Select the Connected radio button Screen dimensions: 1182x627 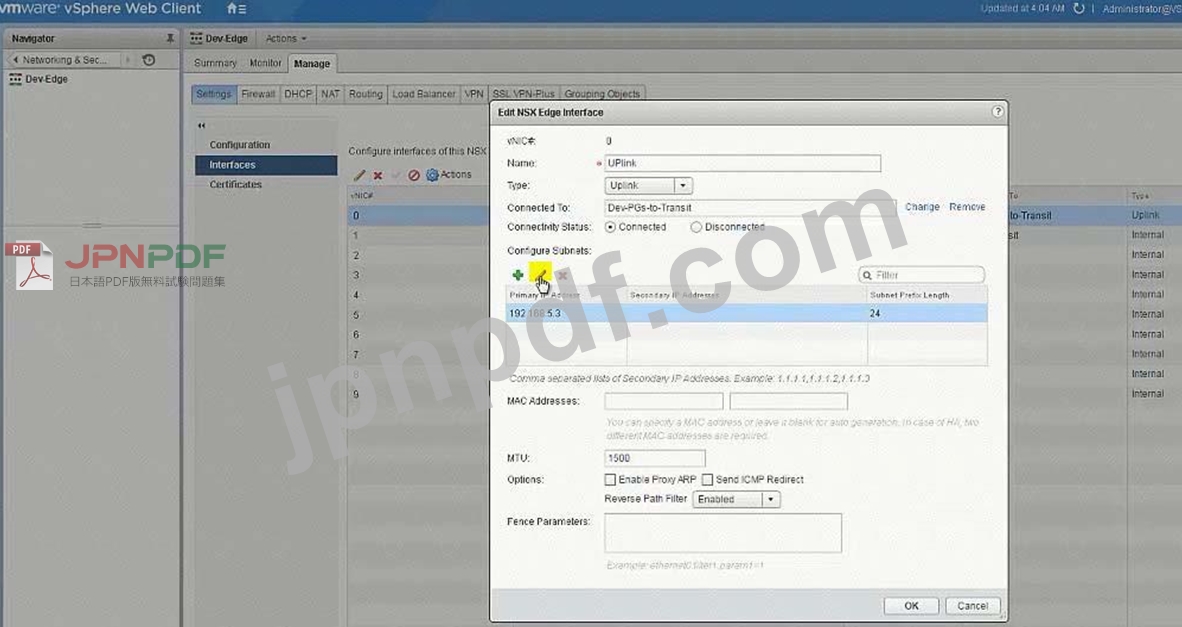click(611, 227)
